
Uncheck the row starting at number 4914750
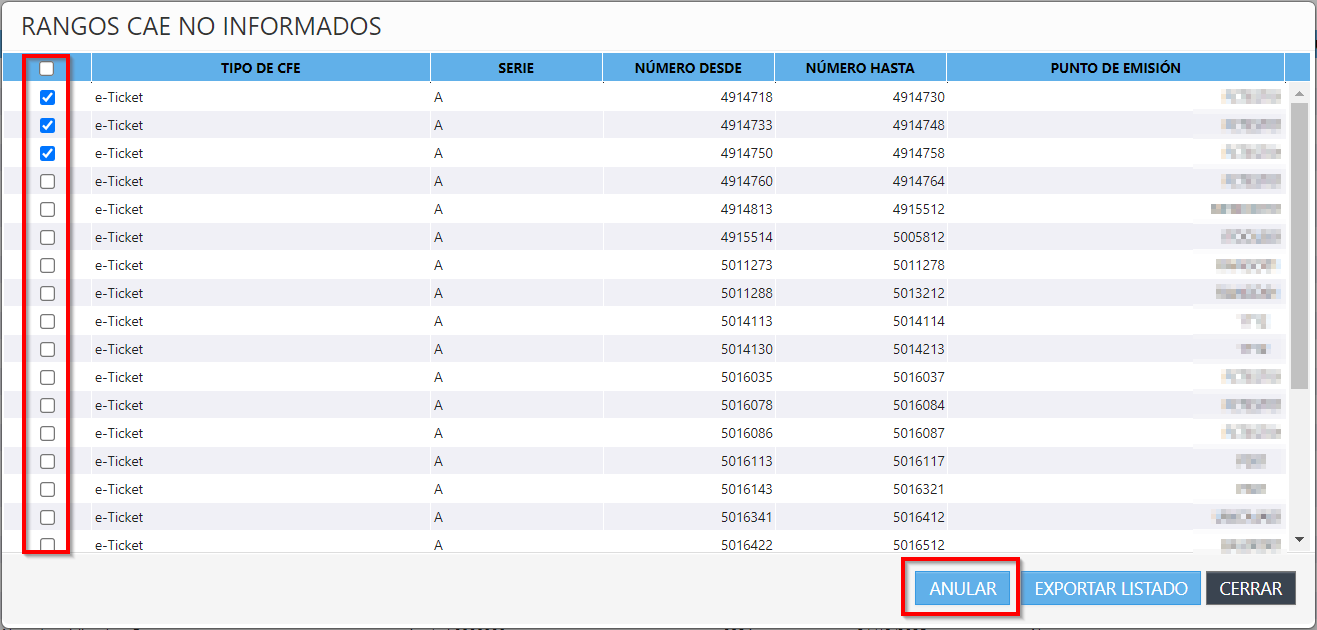point(47,154)
